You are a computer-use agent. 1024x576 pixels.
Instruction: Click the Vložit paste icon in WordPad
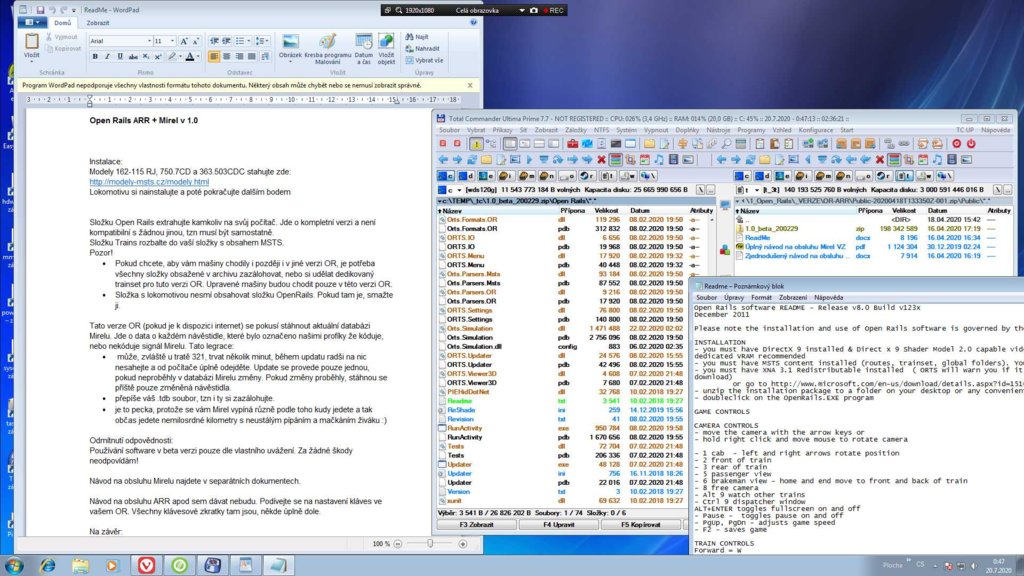tap(32, 45)
